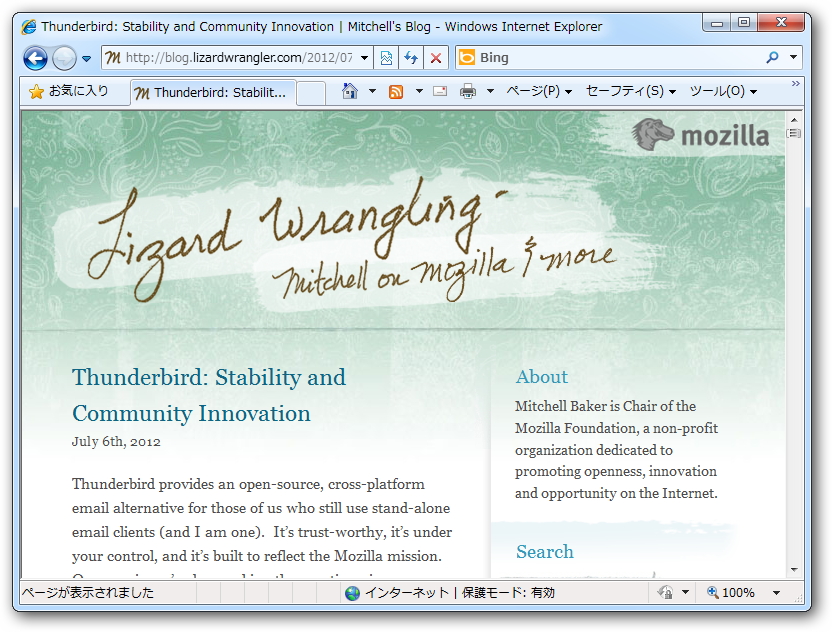Click the blog favicon in the address bar

[x=113, y=58]
